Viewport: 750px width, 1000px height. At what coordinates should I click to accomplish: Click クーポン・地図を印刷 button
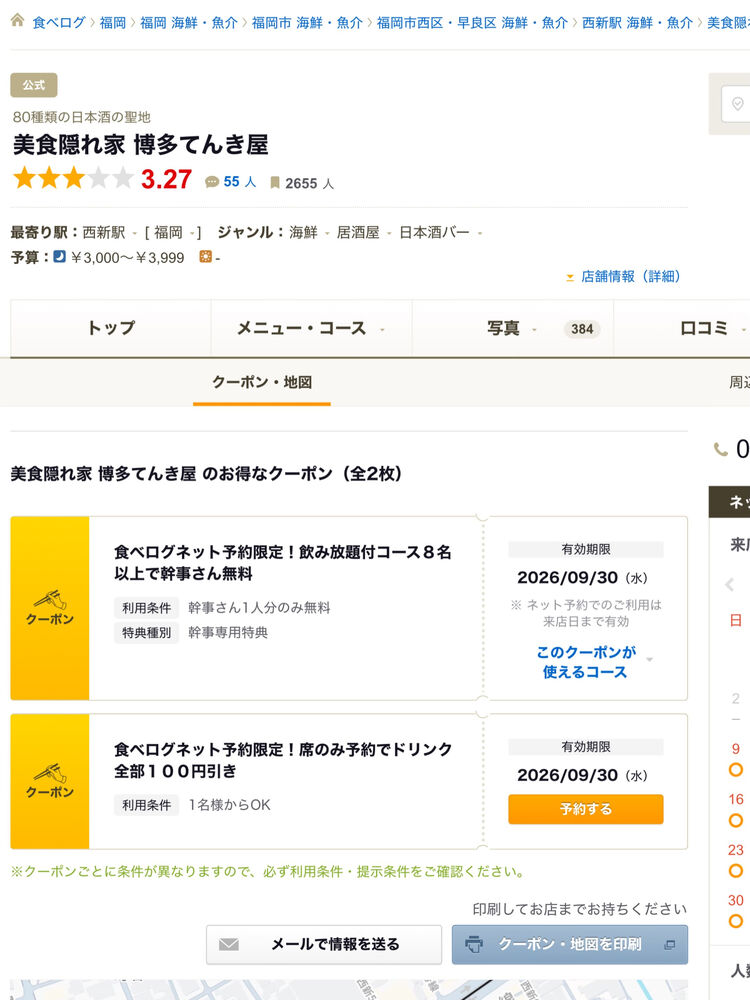[570, 945]
